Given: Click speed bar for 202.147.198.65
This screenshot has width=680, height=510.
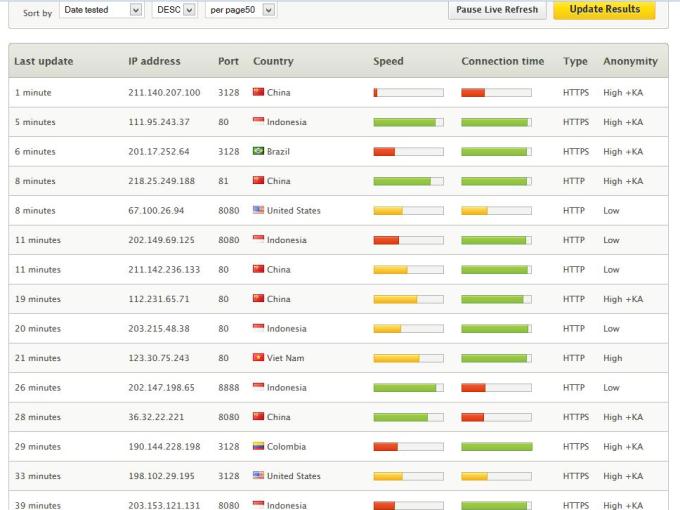Looking at the screenshot, I should 409,388.
